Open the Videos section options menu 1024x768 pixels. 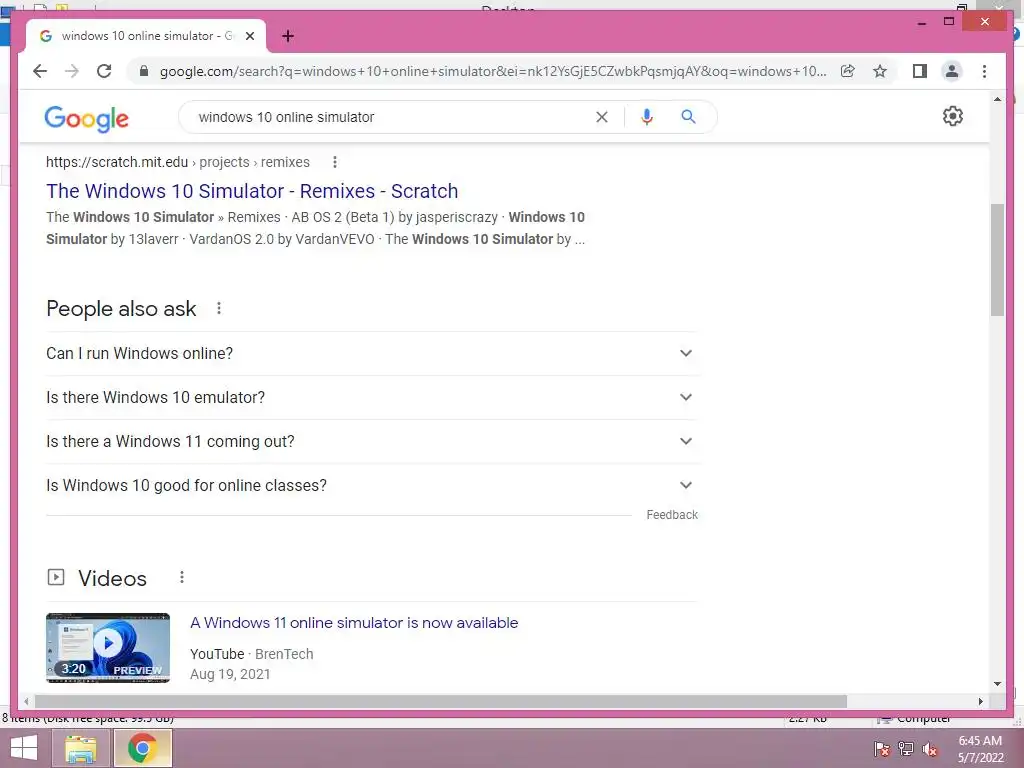182,577
